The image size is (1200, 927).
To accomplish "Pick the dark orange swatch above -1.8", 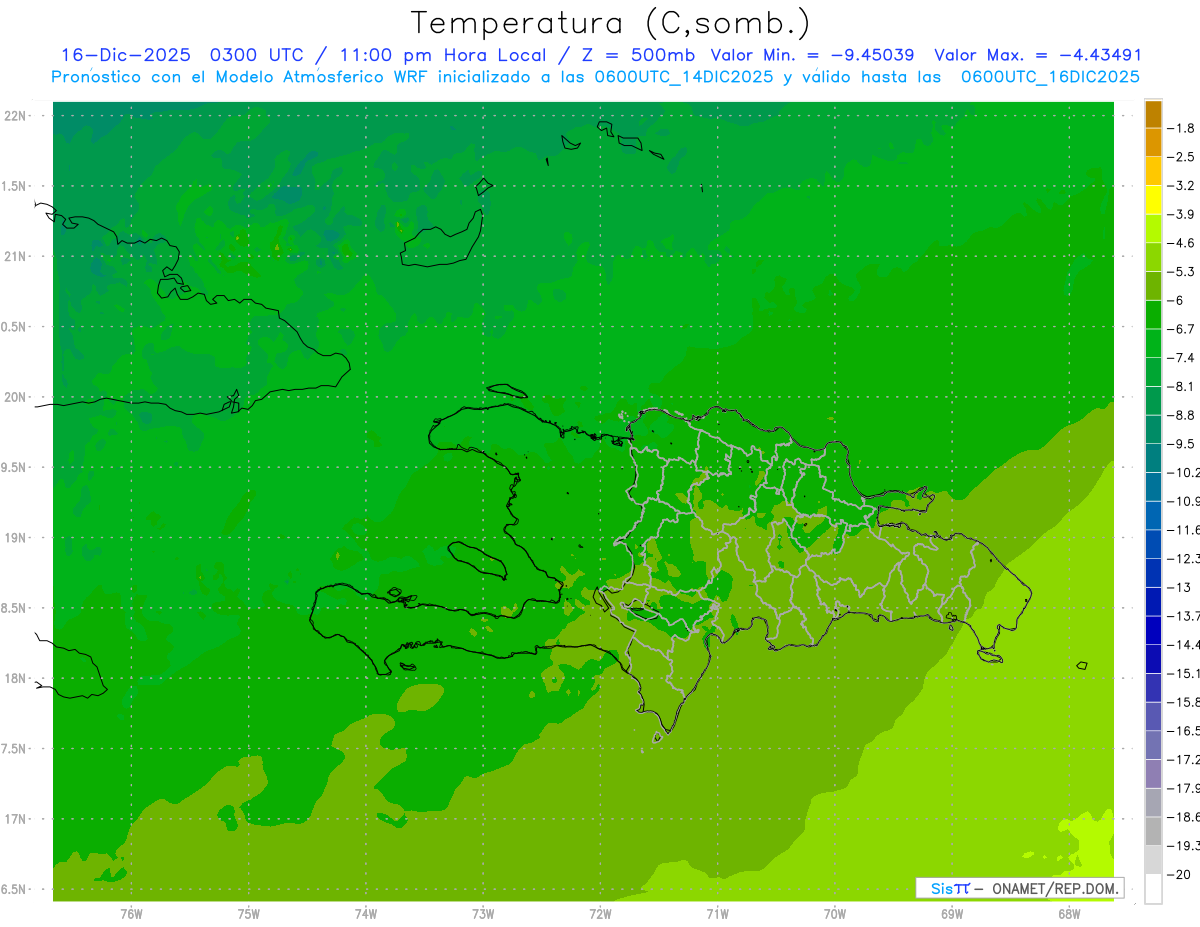I will click(x=1153, y=114).
